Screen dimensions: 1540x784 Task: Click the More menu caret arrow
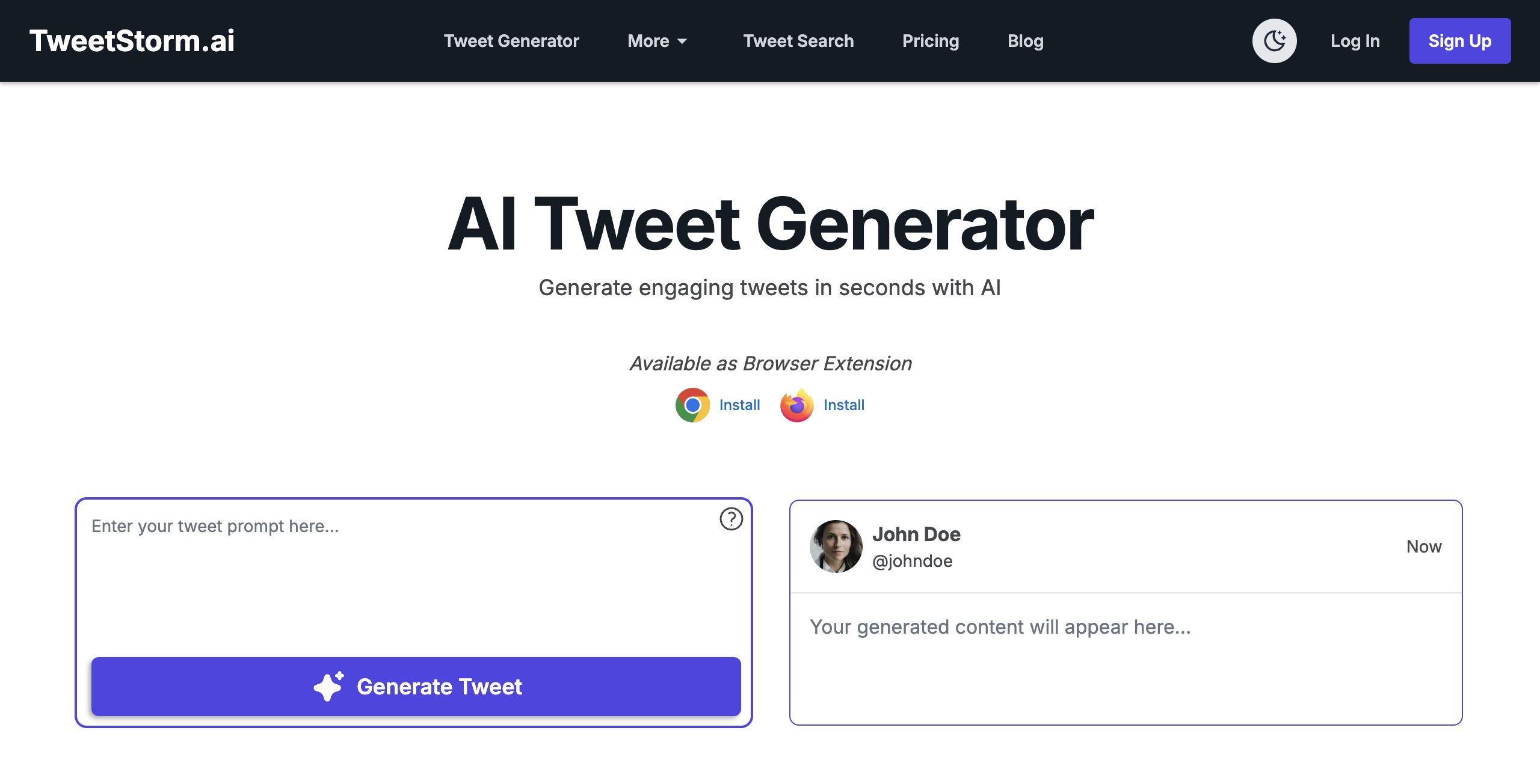pyautogui.click(x=682, y=41)
